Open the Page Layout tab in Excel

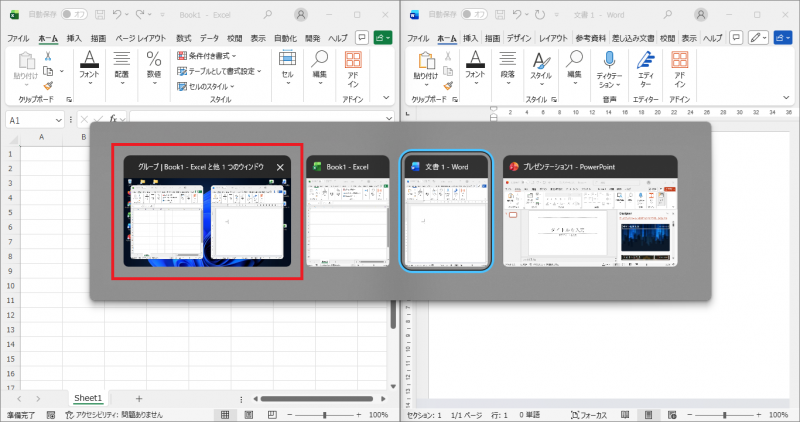click(140, 37)
